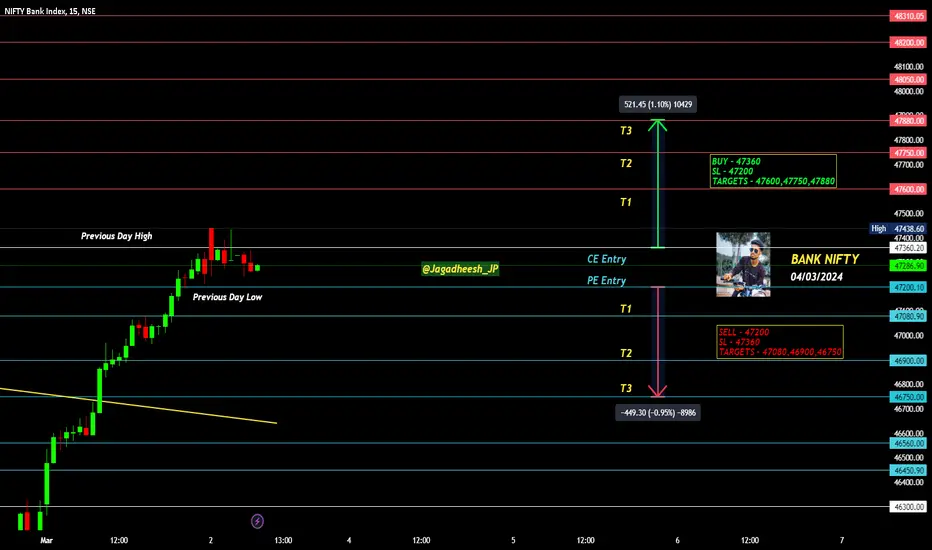Select the BUY - 47360 green text box
This screenshot has width=932, height=550.
[773, 171]
